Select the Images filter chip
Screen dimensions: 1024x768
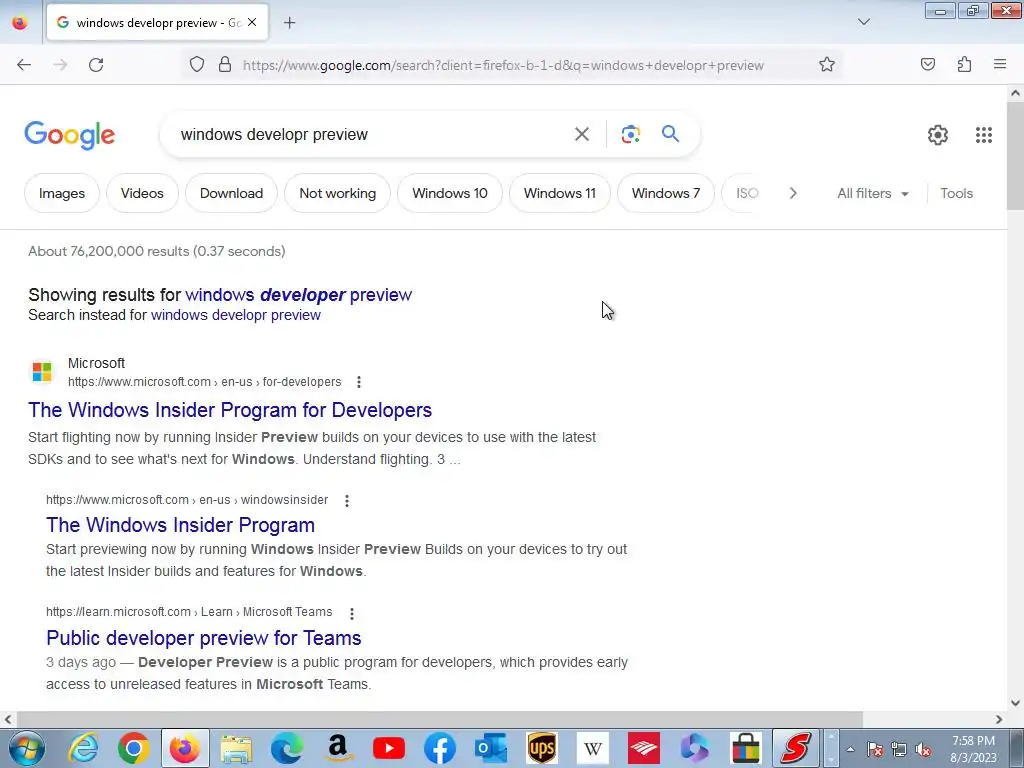coord(62,193)
